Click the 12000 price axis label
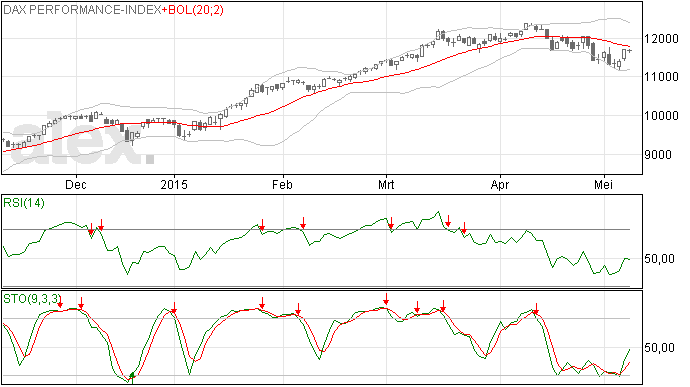The width and height of the screenshot is (690, 387). pyautogui.click(x=661, y=39)
